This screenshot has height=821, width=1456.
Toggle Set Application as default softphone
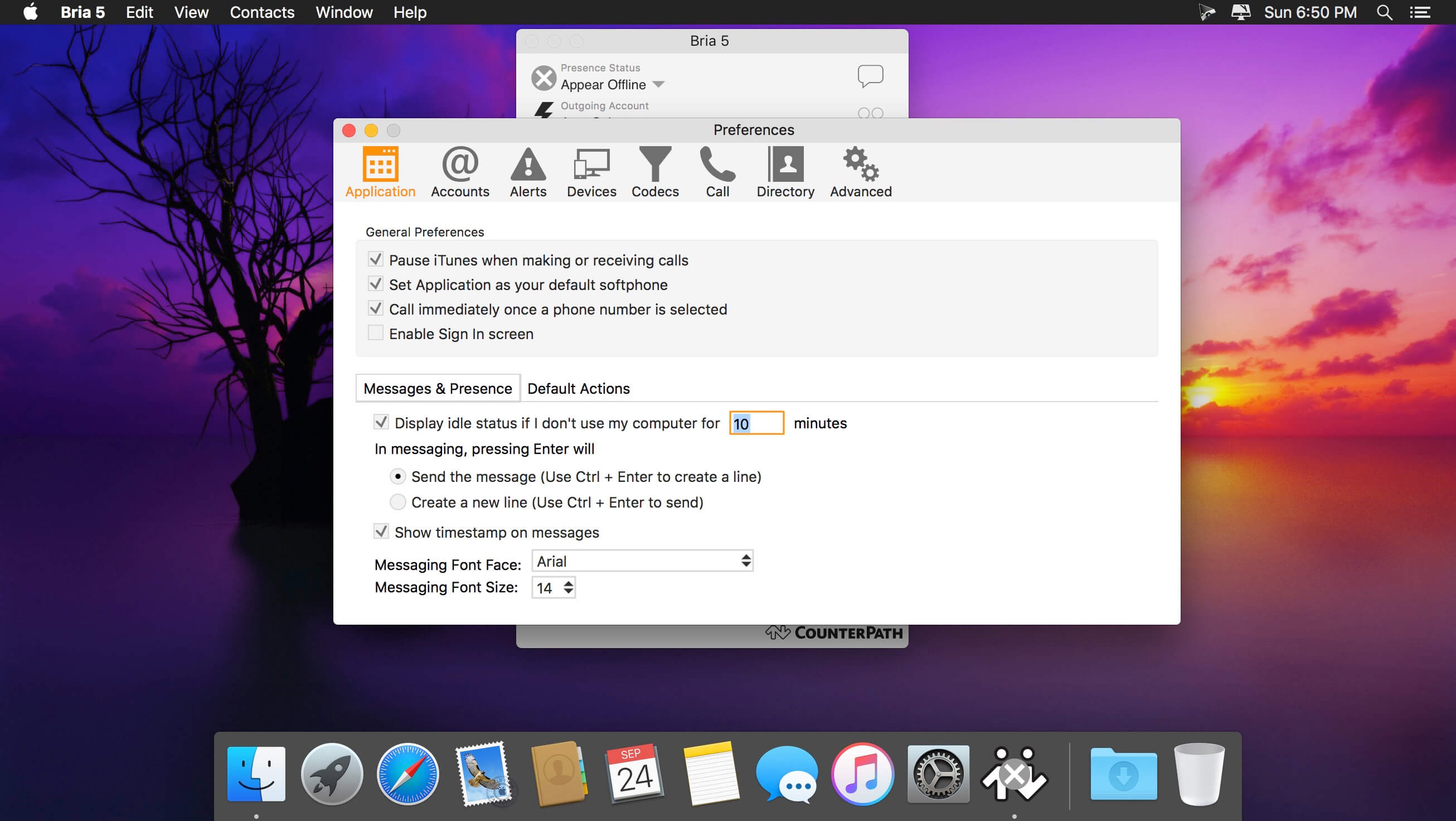(375, 284)
